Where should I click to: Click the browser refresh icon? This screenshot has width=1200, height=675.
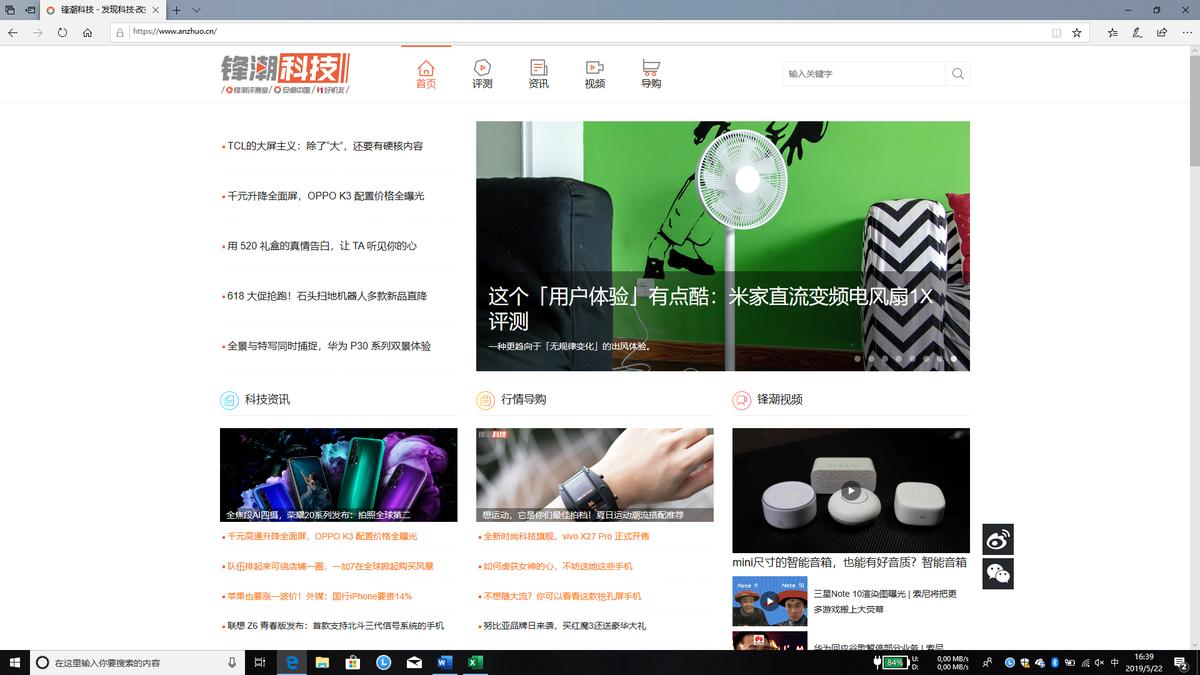click(x=62, y=32)
